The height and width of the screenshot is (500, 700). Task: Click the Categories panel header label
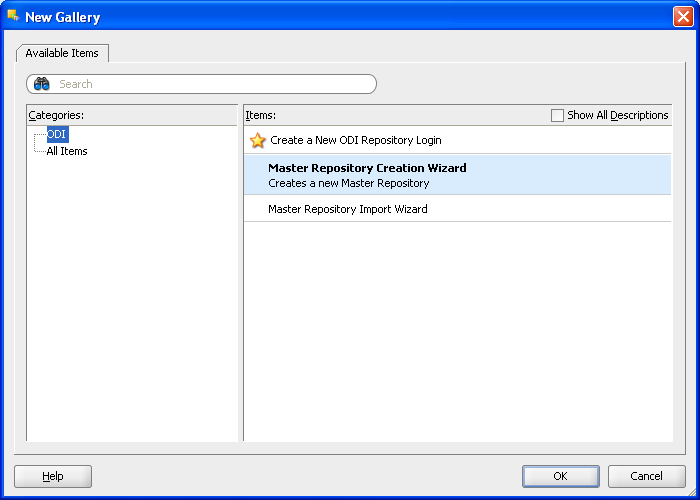[x=56, y=115]
